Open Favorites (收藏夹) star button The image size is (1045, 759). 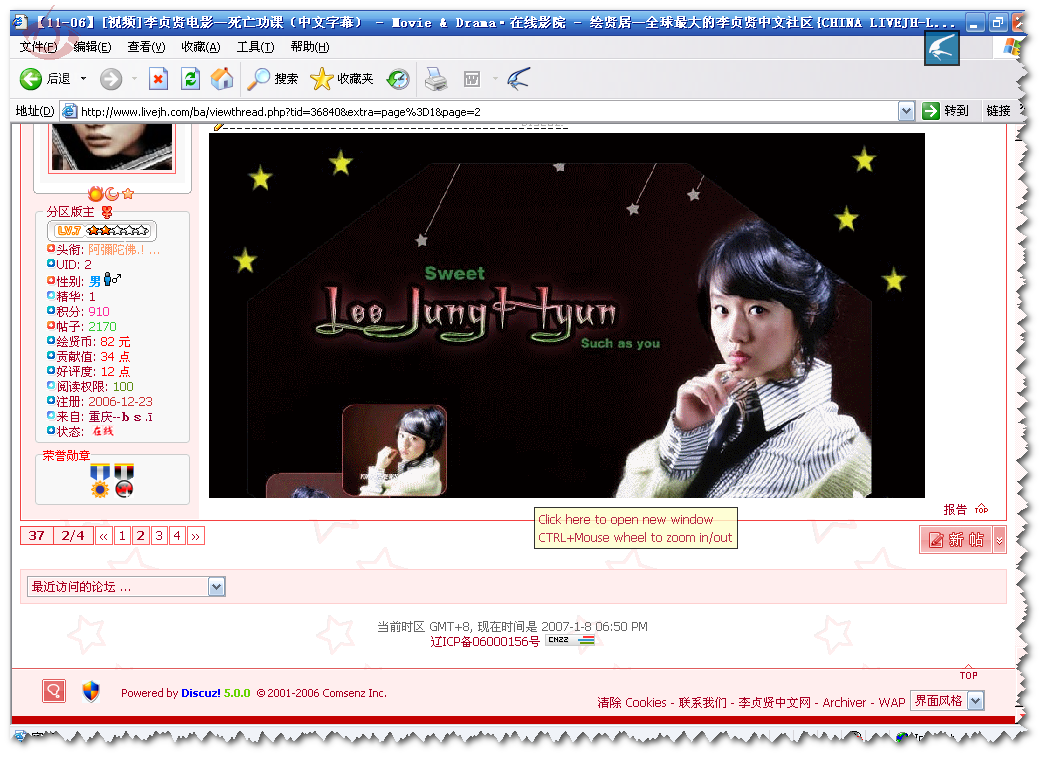tap(341, 79)
